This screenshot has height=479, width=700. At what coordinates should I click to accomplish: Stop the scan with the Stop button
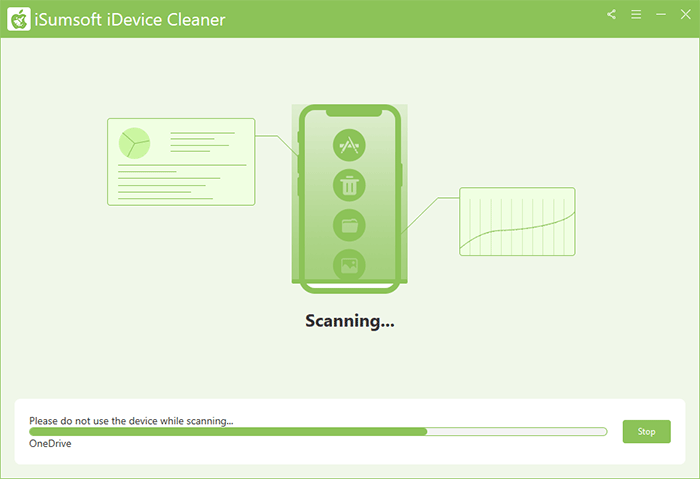click(646, 431)
